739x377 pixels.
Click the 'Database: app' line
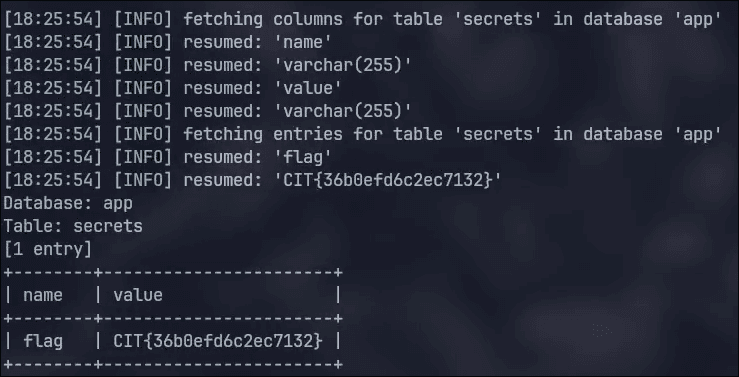pyautogui.click(x=68, y=204)
